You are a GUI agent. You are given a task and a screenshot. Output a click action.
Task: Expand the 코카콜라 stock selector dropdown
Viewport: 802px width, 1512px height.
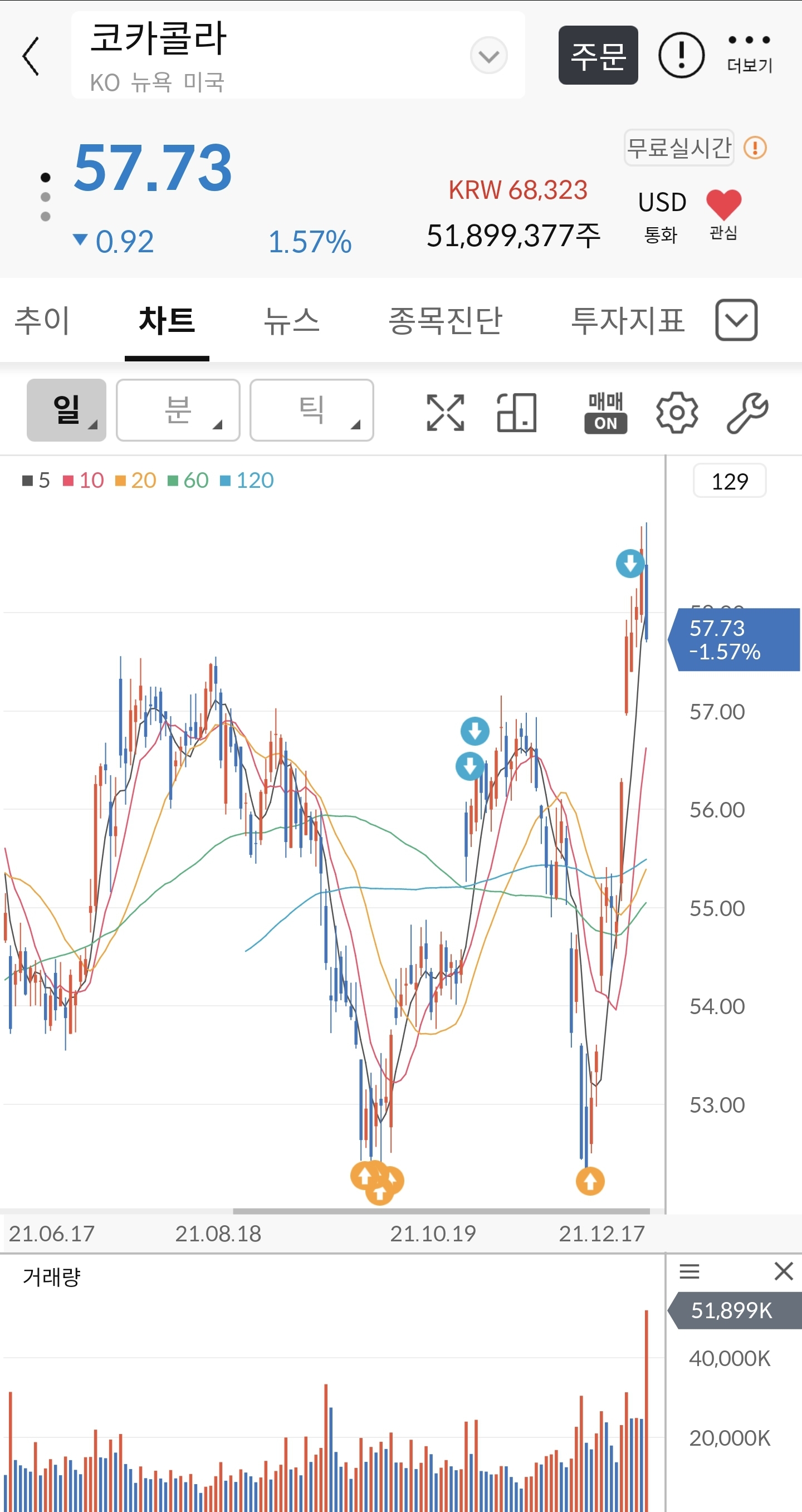pyautogui.click(x=488, y=55)
